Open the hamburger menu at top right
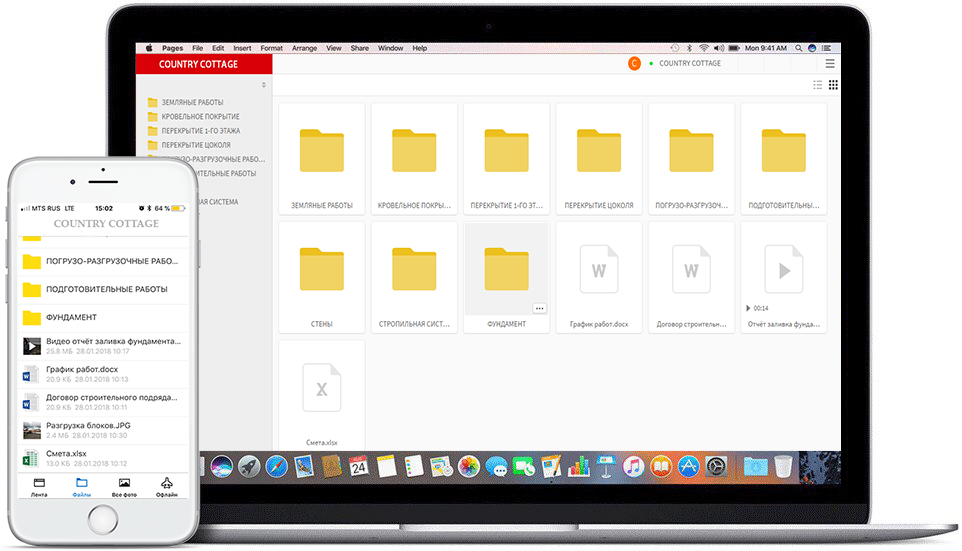 tap(830, 64)
